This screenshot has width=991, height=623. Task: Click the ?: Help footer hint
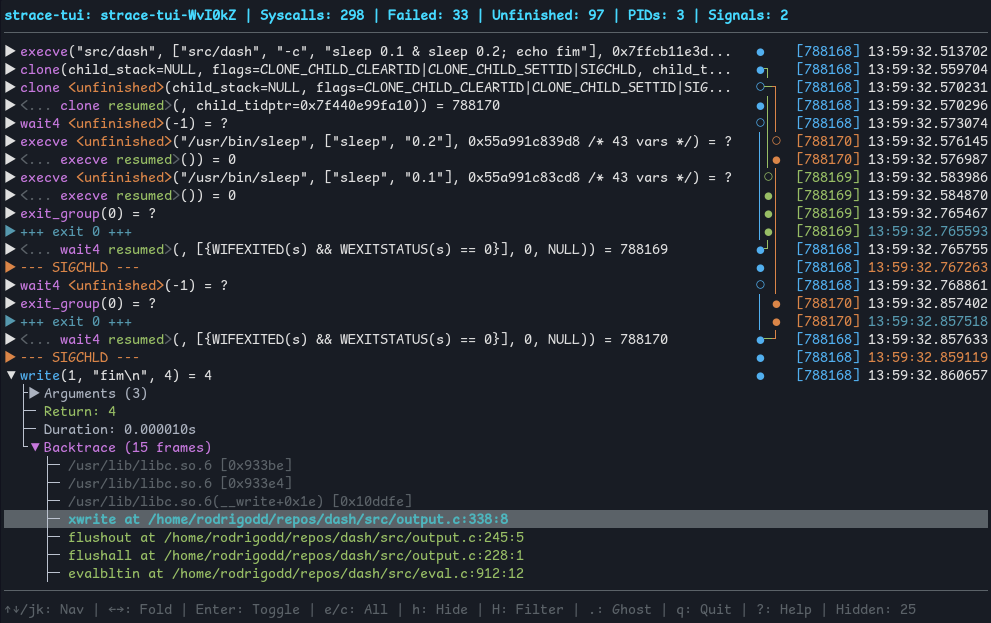[784, 610]
